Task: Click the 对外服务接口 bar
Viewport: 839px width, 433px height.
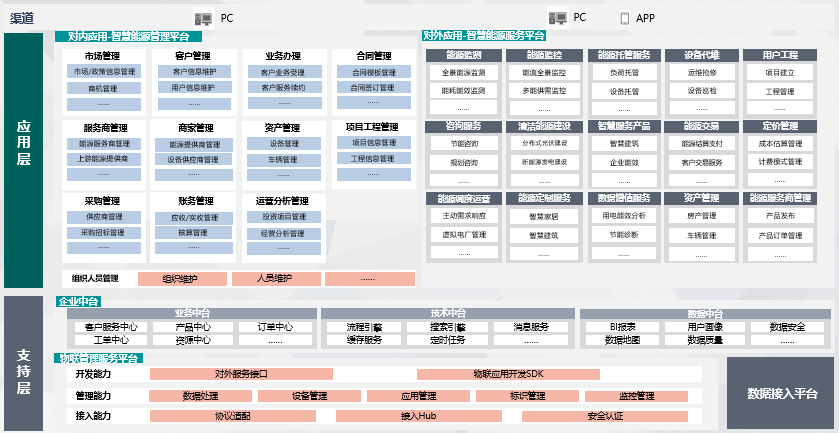Action: (241, 374)
